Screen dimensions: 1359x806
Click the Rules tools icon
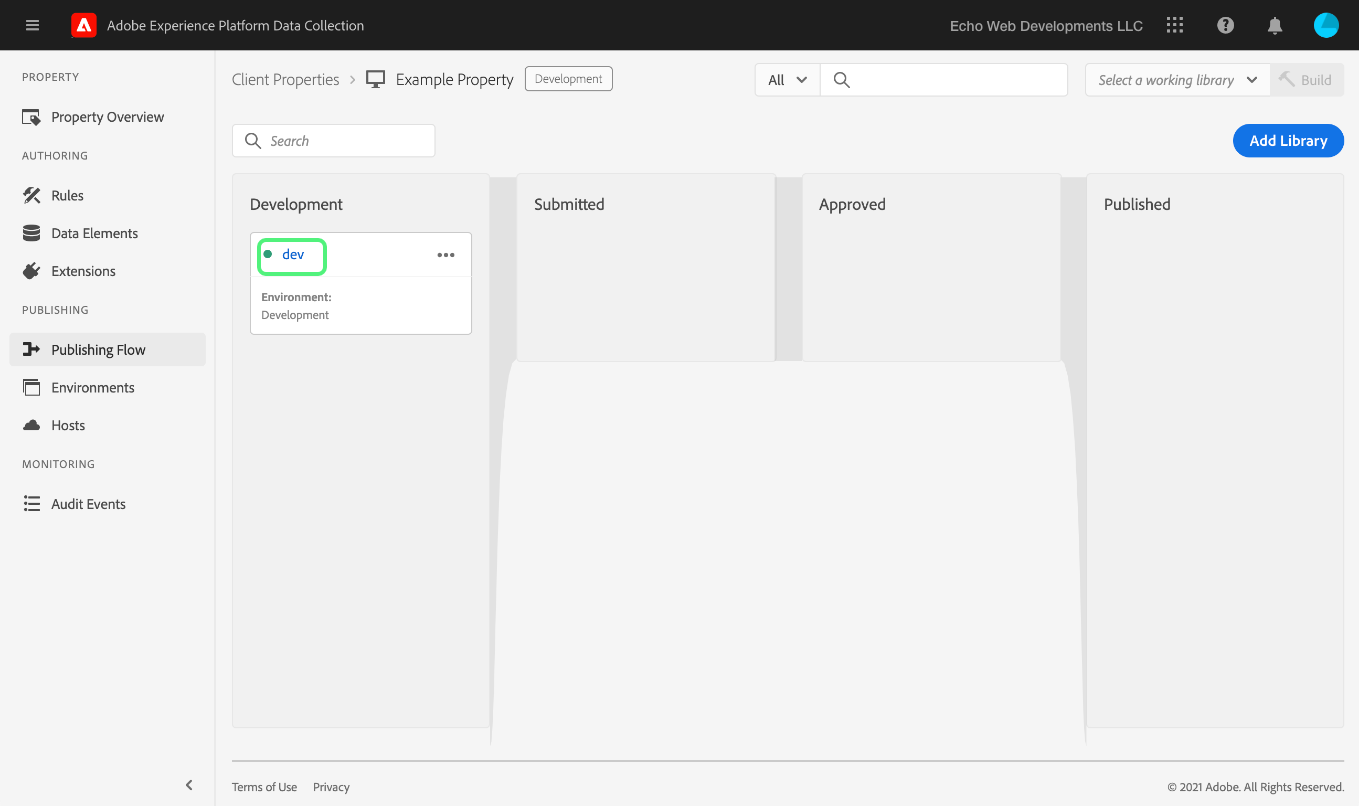click(32, 195)
